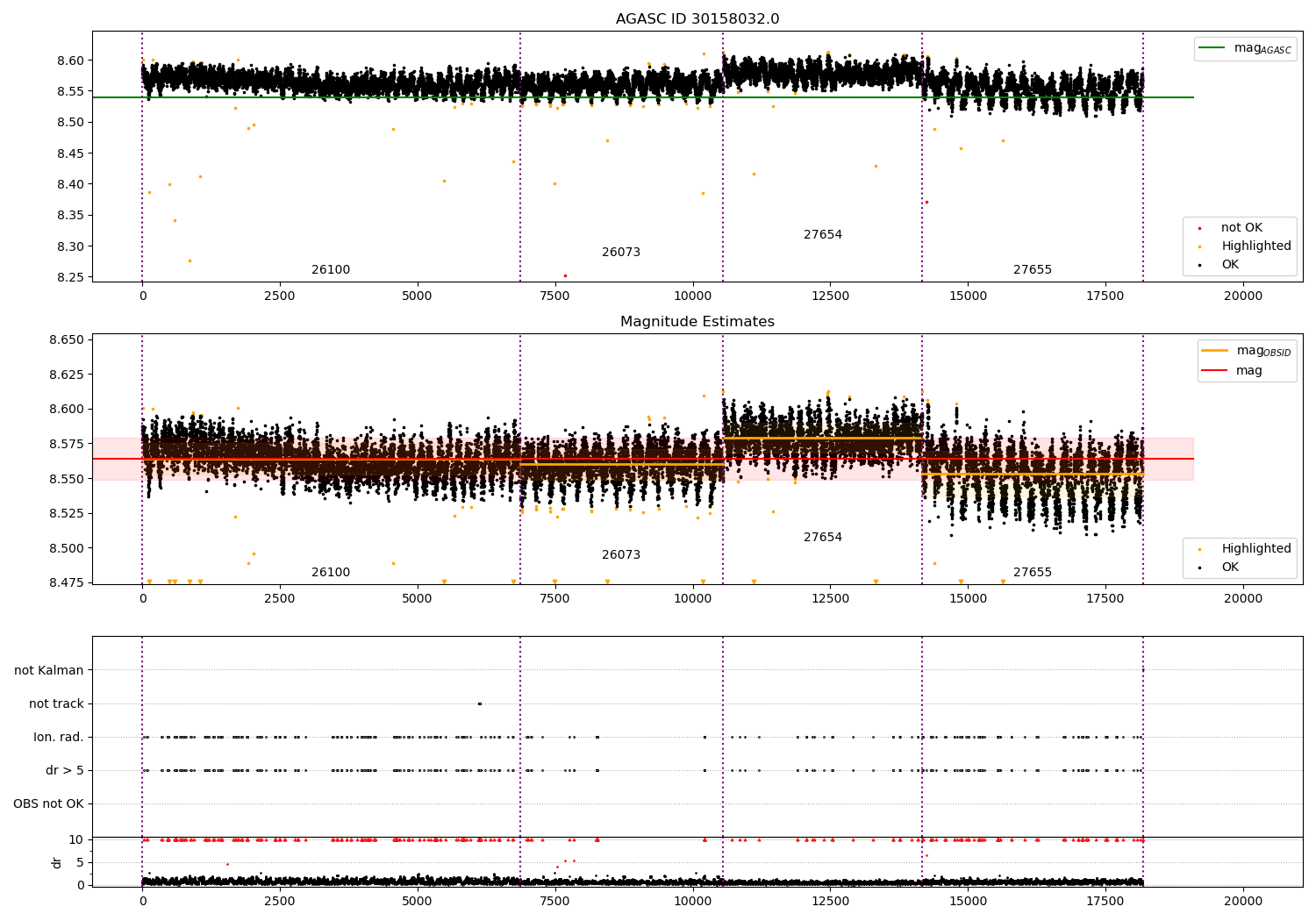Click x-axis tick 12500 in Magnitude Estimates plot
This screenshot has width=1316, height=921.
[830, 598]
